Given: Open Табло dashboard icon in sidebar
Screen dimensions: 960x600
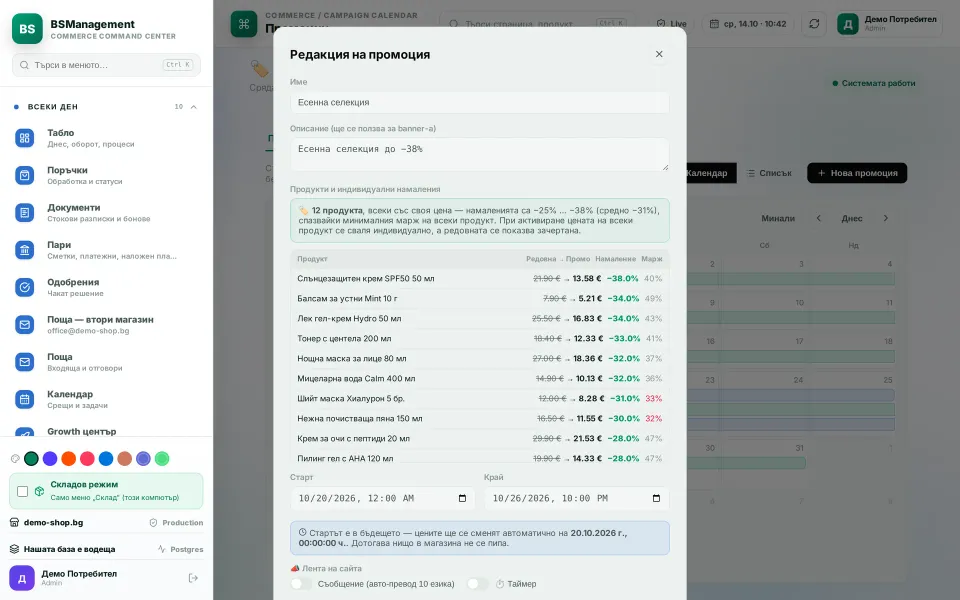Looking at the screenshot, I should tap(24, 138).
